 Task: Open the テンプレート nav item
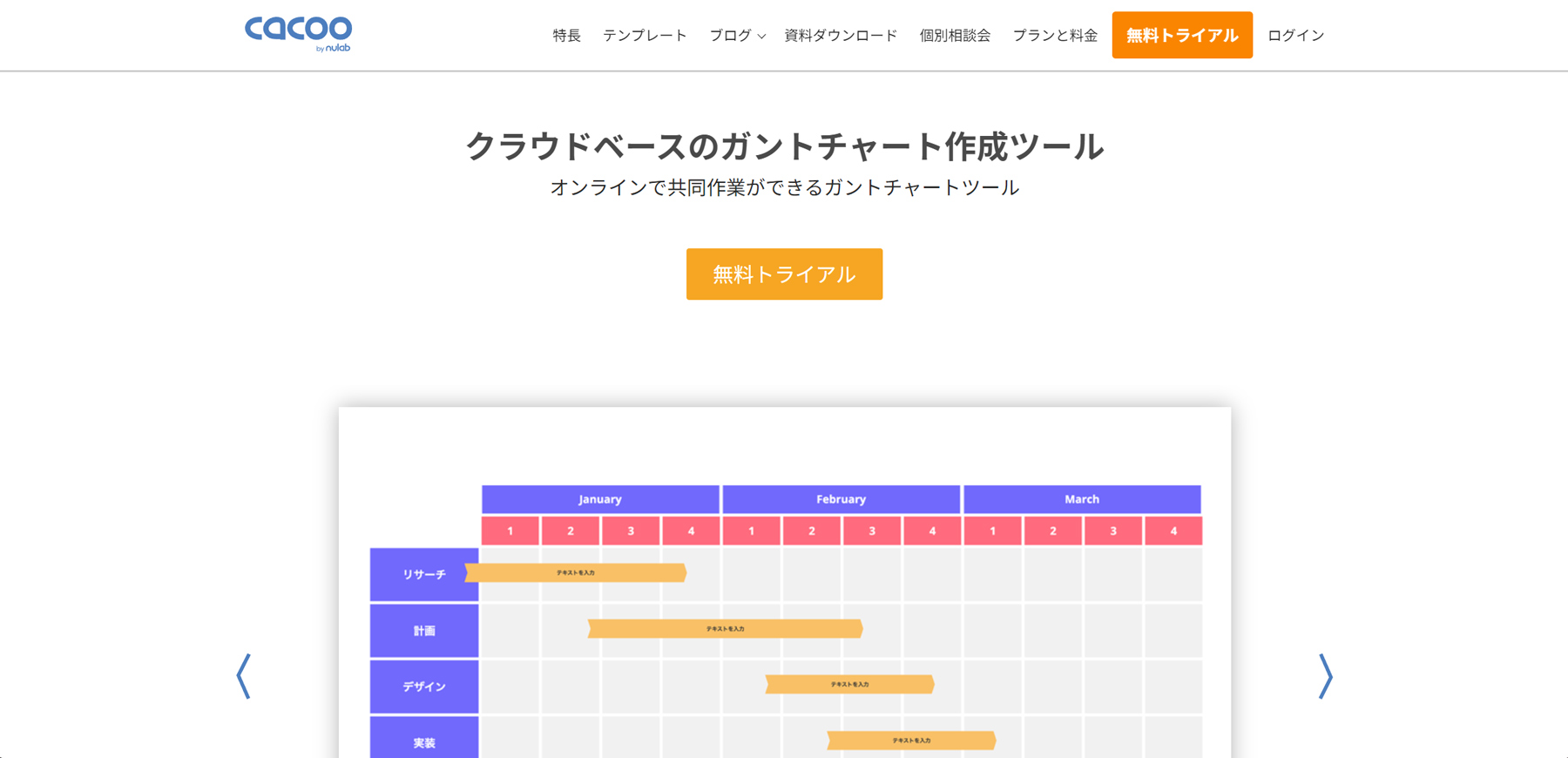pos(645,36)
